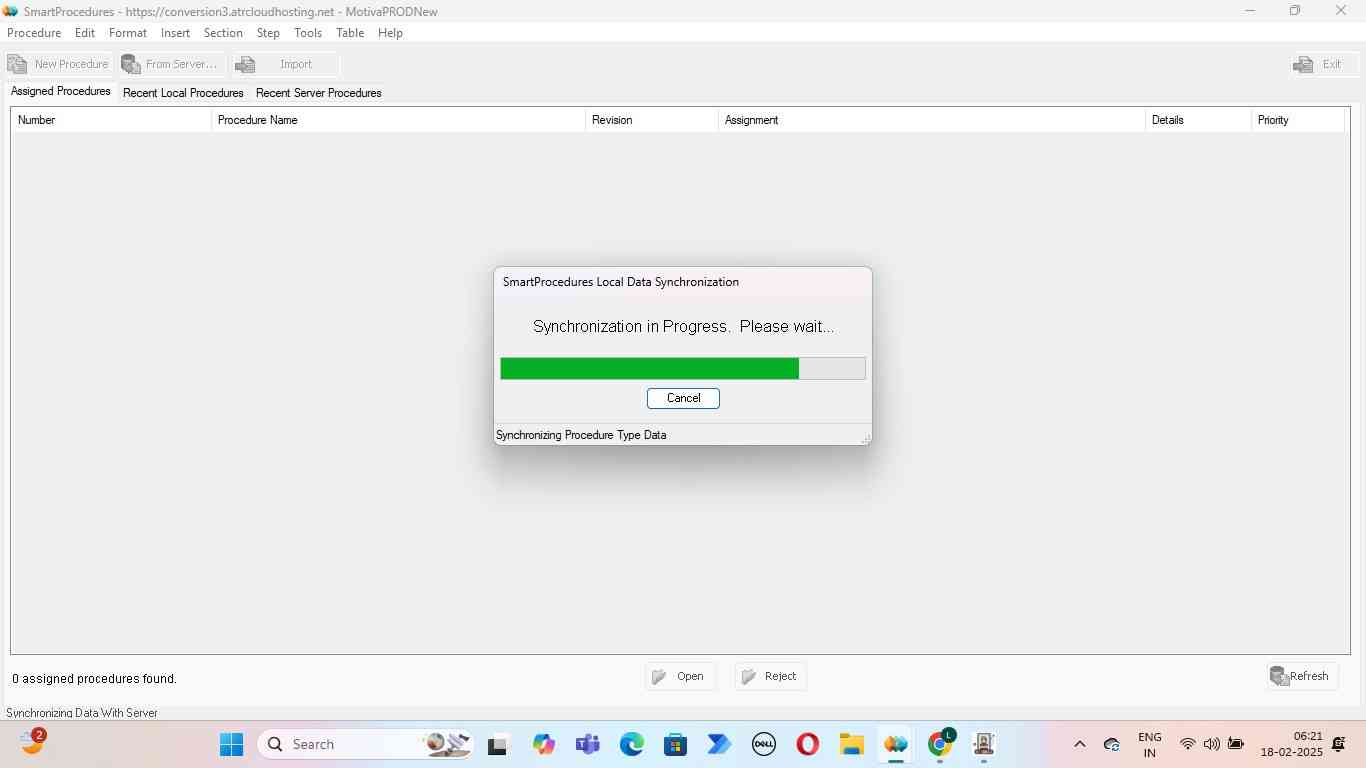Image resolution: width=1366 pixels, height=768 pixels.
Task: Switch to Recent Server Procedures tab
Action: pos(319,93)
